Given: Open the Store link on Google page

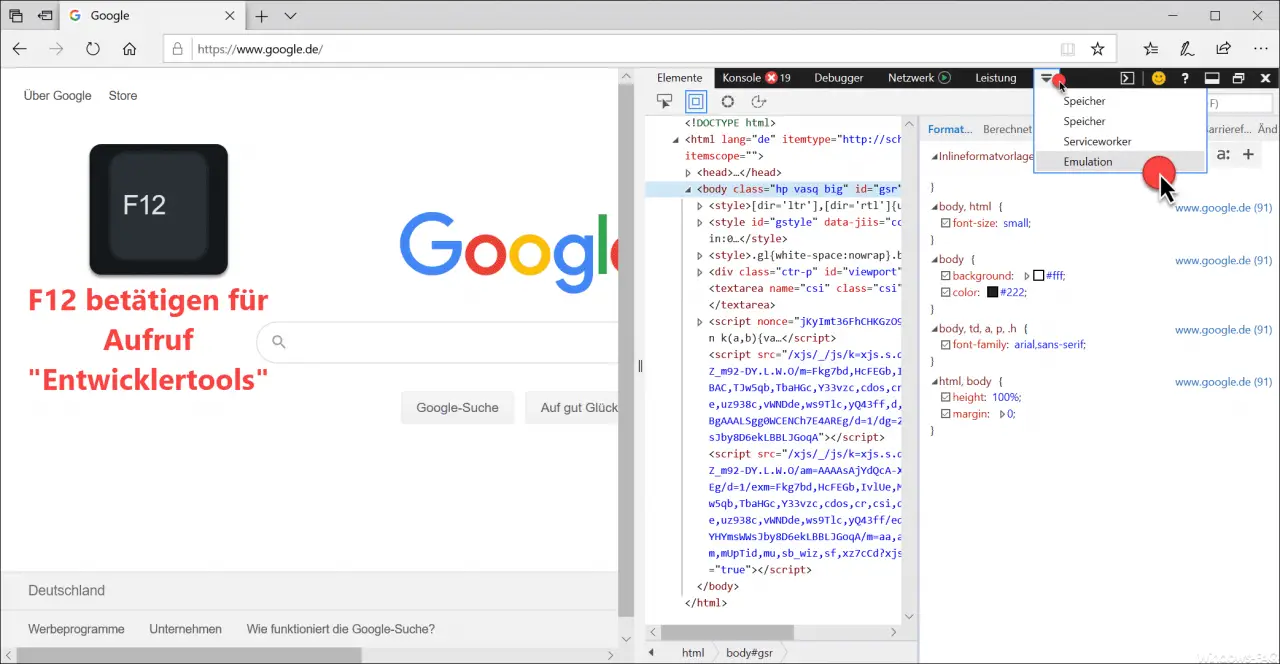Looking at the screenshot, I should click(123, 96).
